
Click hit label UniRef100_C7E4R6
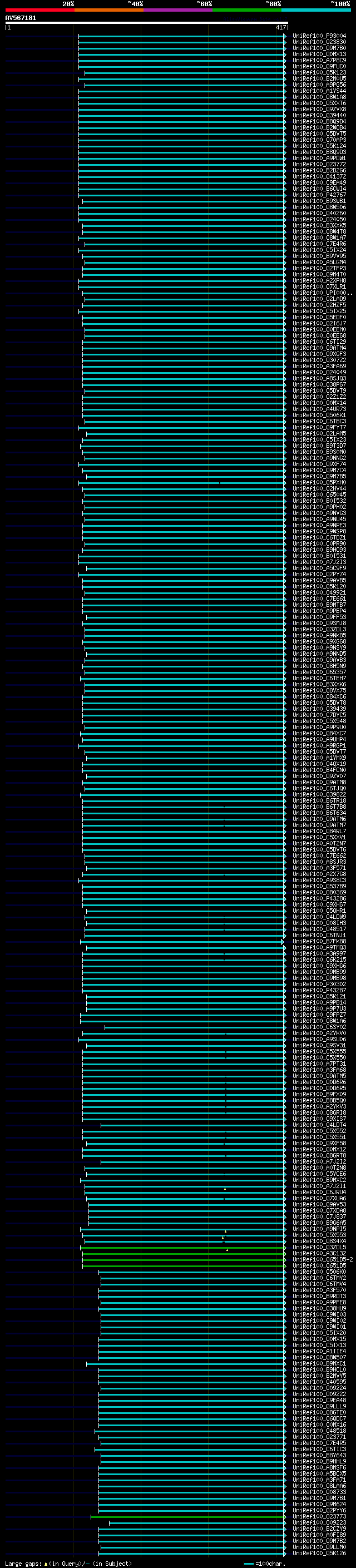coord(319,244)
